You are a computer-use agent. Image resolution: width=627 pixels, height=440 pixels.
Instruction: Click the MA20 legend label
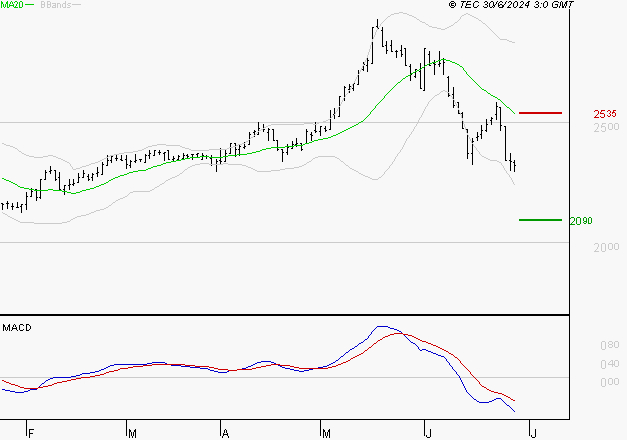coord(12,5)
